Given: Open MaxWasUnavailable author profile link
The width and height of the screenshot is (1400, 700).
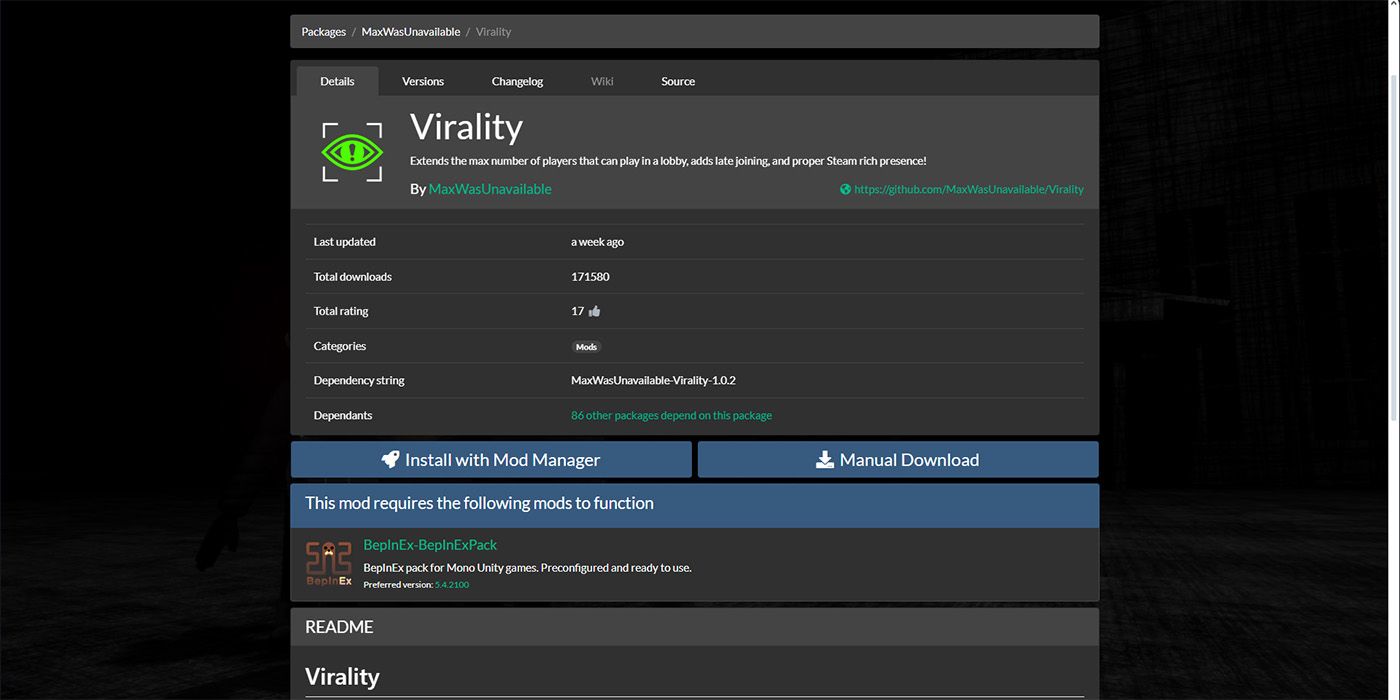Looking at the screenshot, I should 490,189.
